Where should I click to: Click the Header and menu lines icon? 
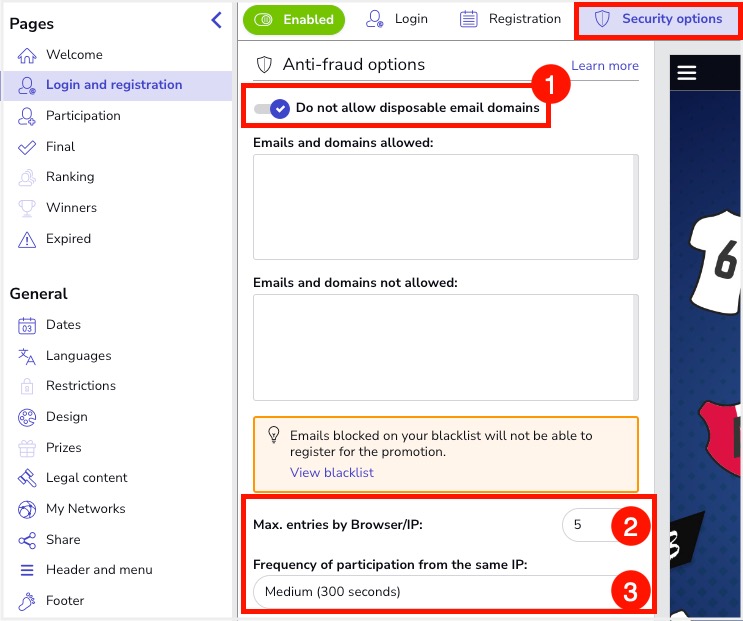(27, 570)
